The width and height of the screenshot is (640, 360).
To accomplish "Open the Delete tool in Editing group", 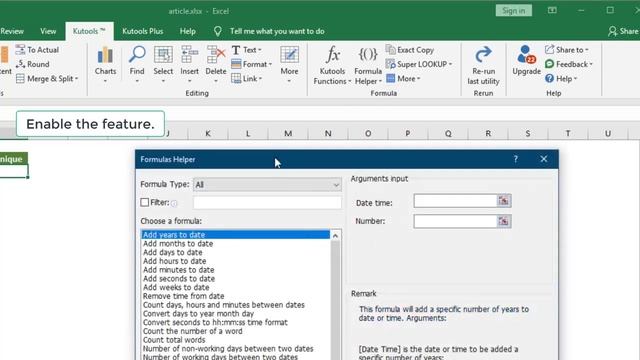I will pyautogui.click(x=216, y=63).
